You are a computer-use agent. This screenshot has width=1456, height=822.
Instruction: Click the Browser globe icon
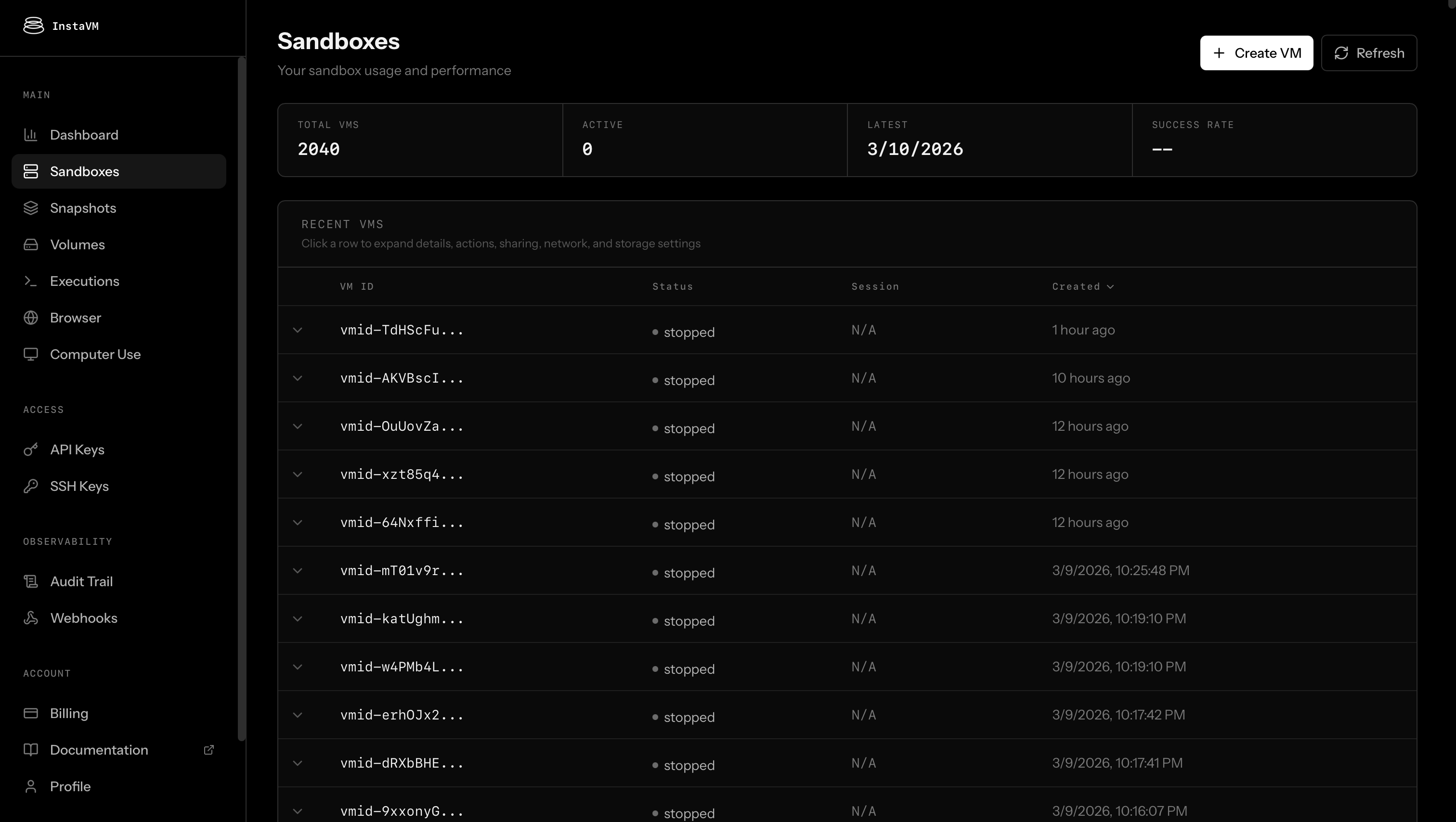[31, 318]
